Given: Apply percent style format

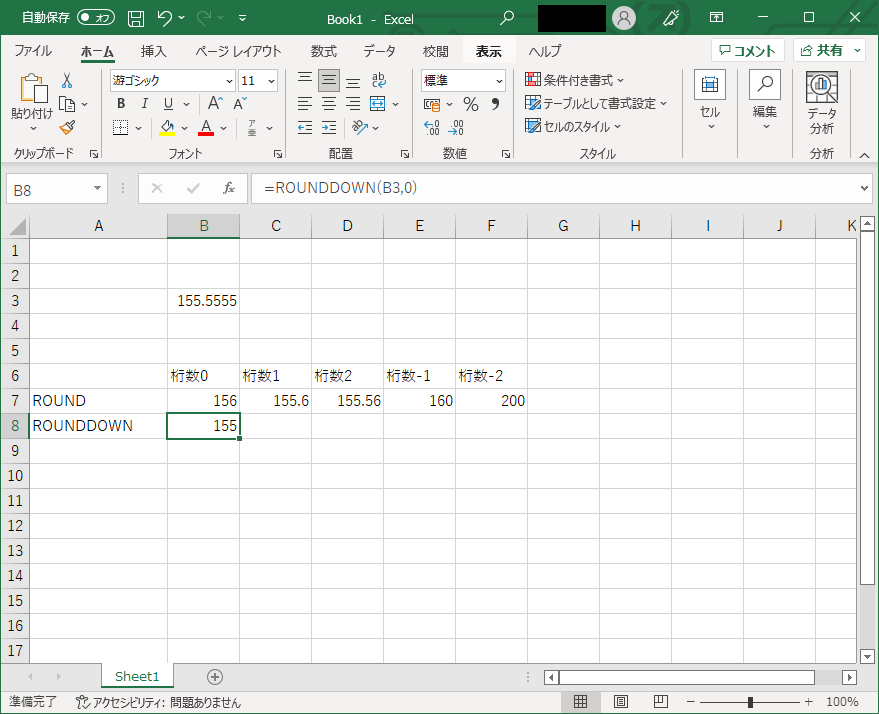Looking at the screenshot, I should 470,104.
